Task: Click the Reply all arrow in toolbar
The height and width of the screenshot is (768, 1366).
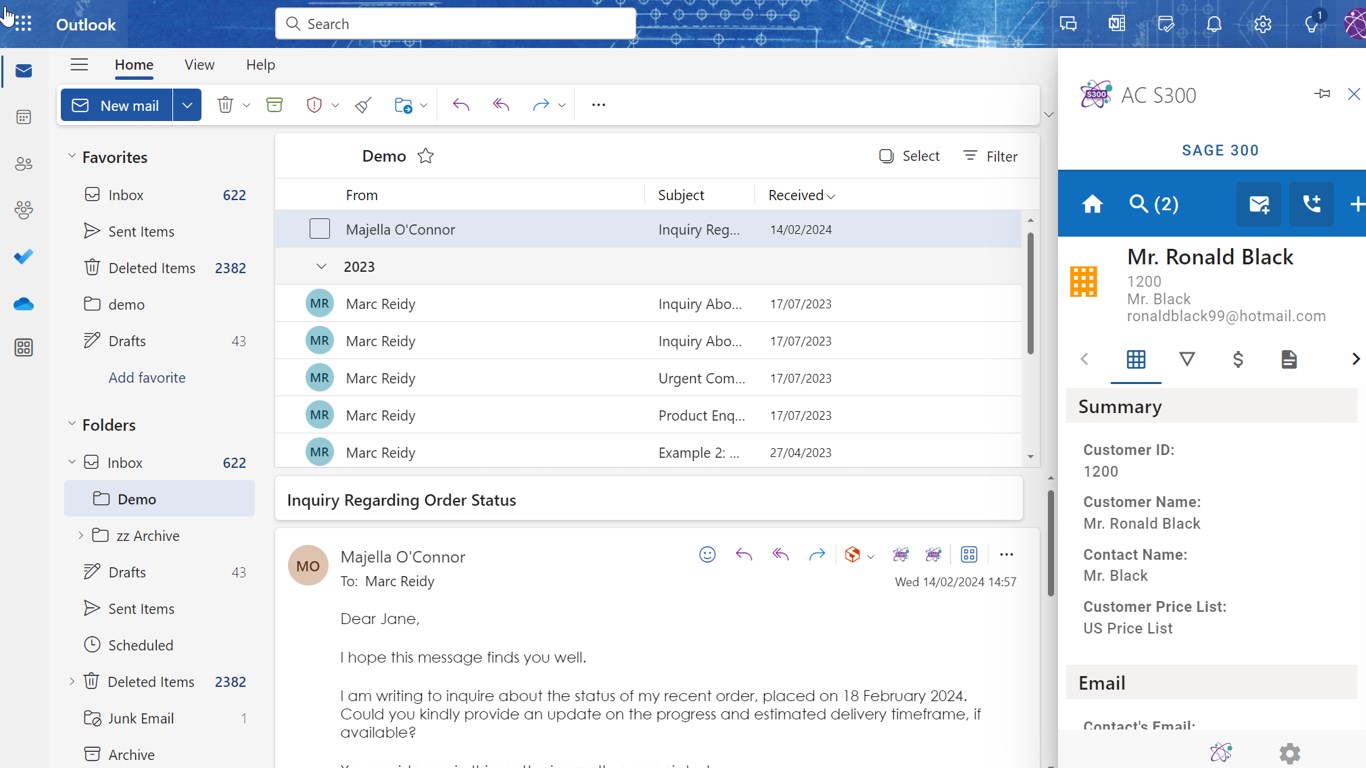Action: click(x=501, y=105)
